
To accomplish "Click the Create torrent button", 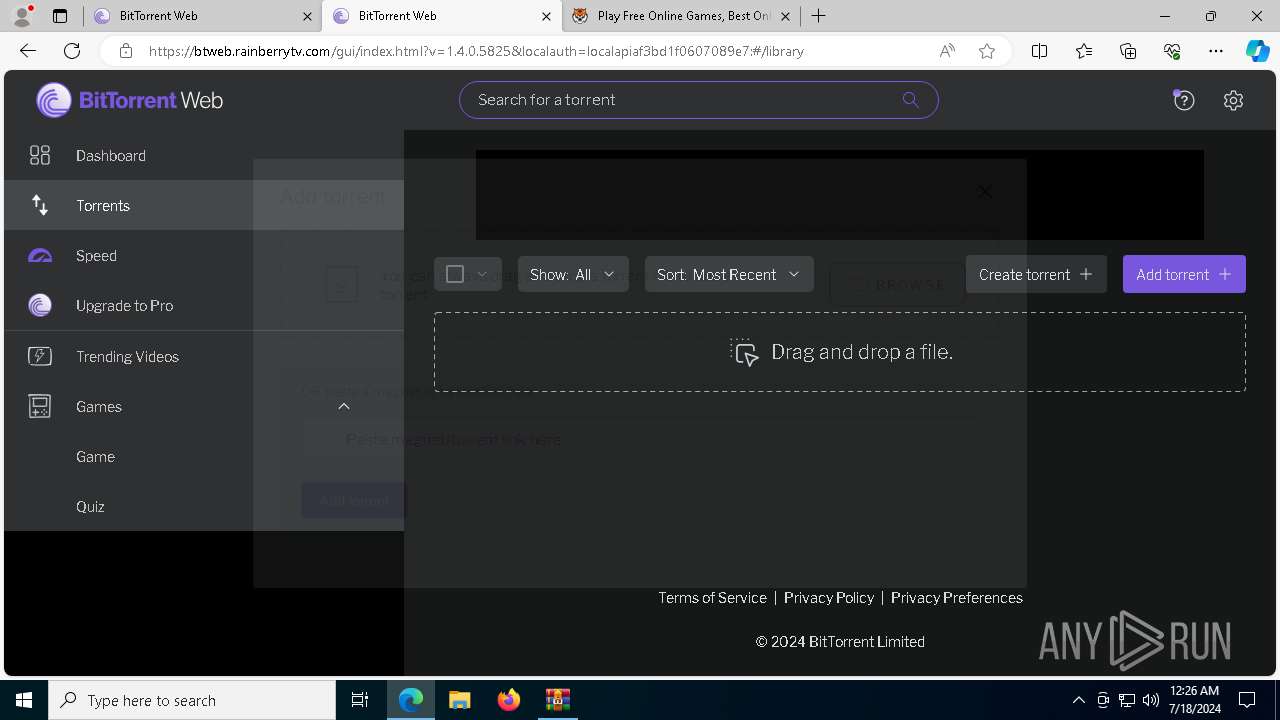I will point(1036,274).
